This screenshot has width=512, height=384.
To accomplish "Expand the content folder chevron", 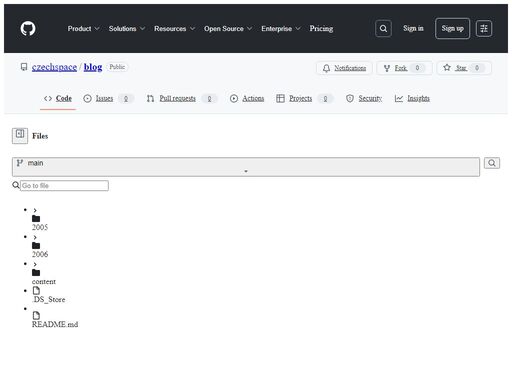I will pyautogui.click(x=35, y=264).
